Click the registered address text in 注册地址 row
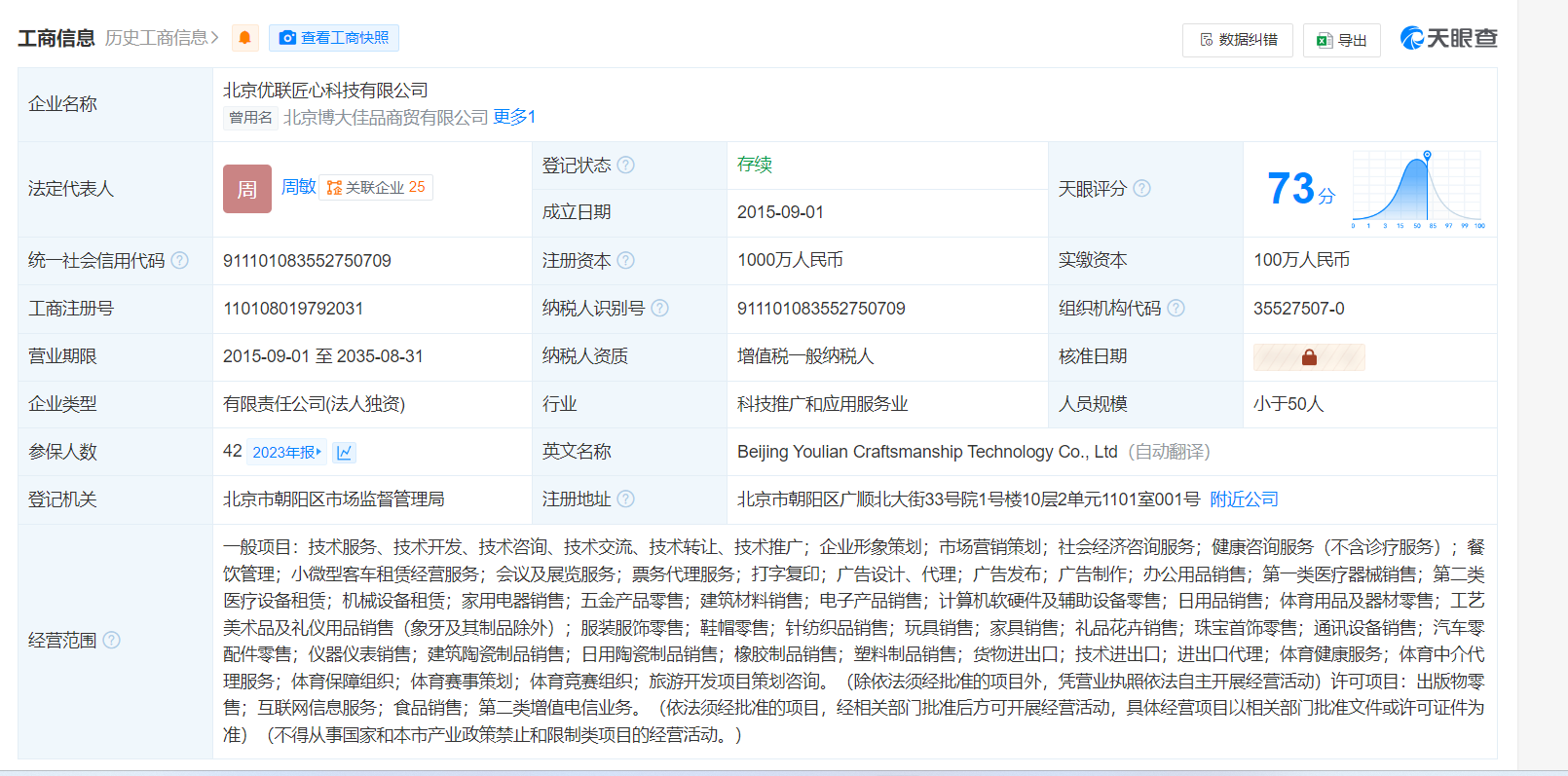This screenshot has height=776, width=1568. coord(969,499)
